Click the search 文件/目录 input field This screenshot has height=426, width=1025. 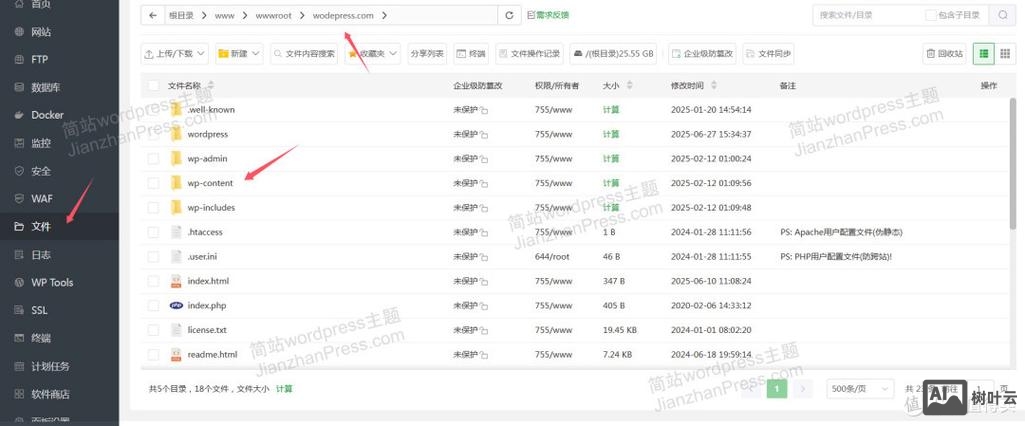coord(867,15)
